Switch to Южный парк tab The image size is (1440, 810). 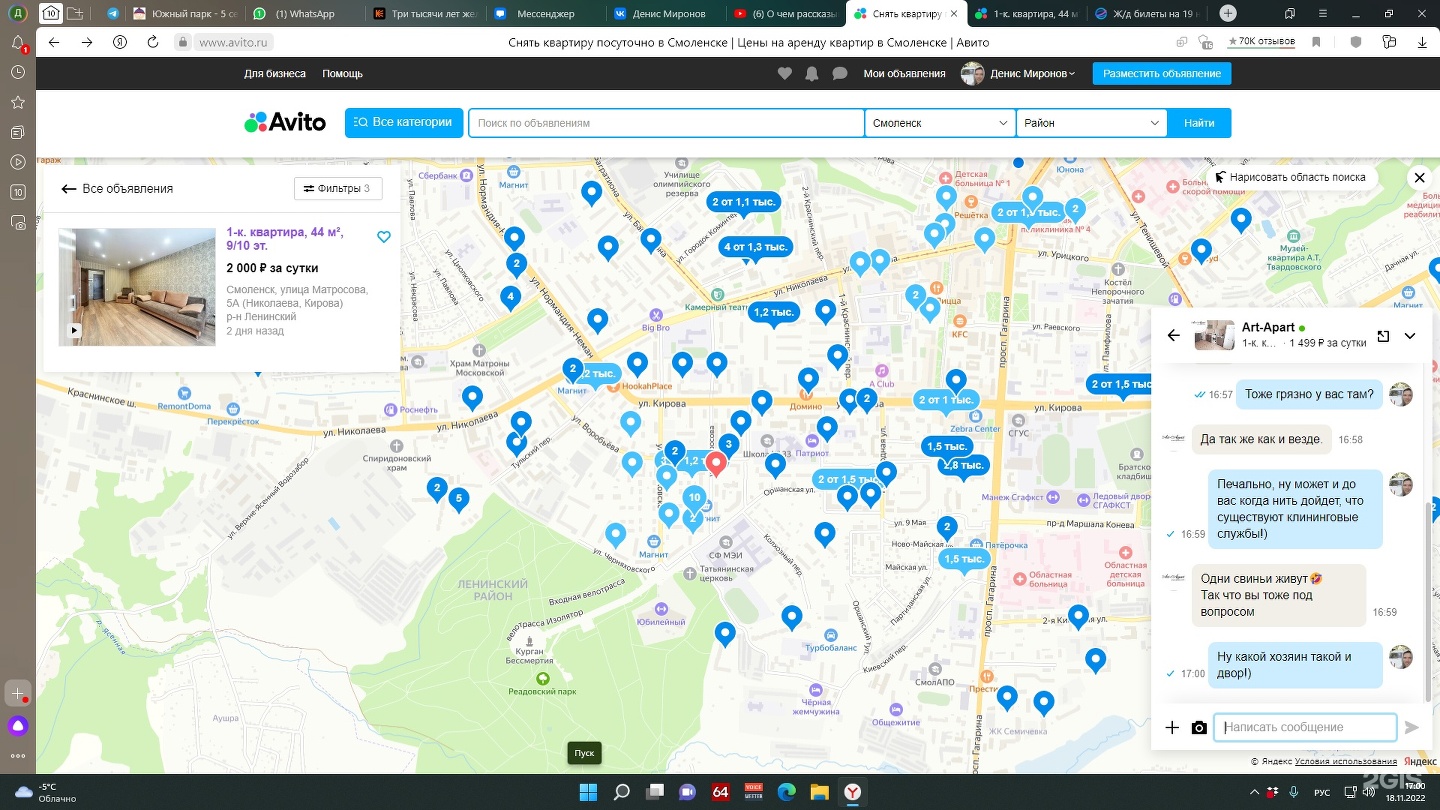pos(184,14)
